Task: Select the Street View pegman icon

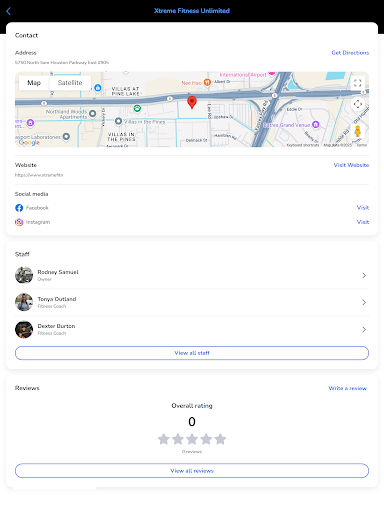Action: pos(357,131)
